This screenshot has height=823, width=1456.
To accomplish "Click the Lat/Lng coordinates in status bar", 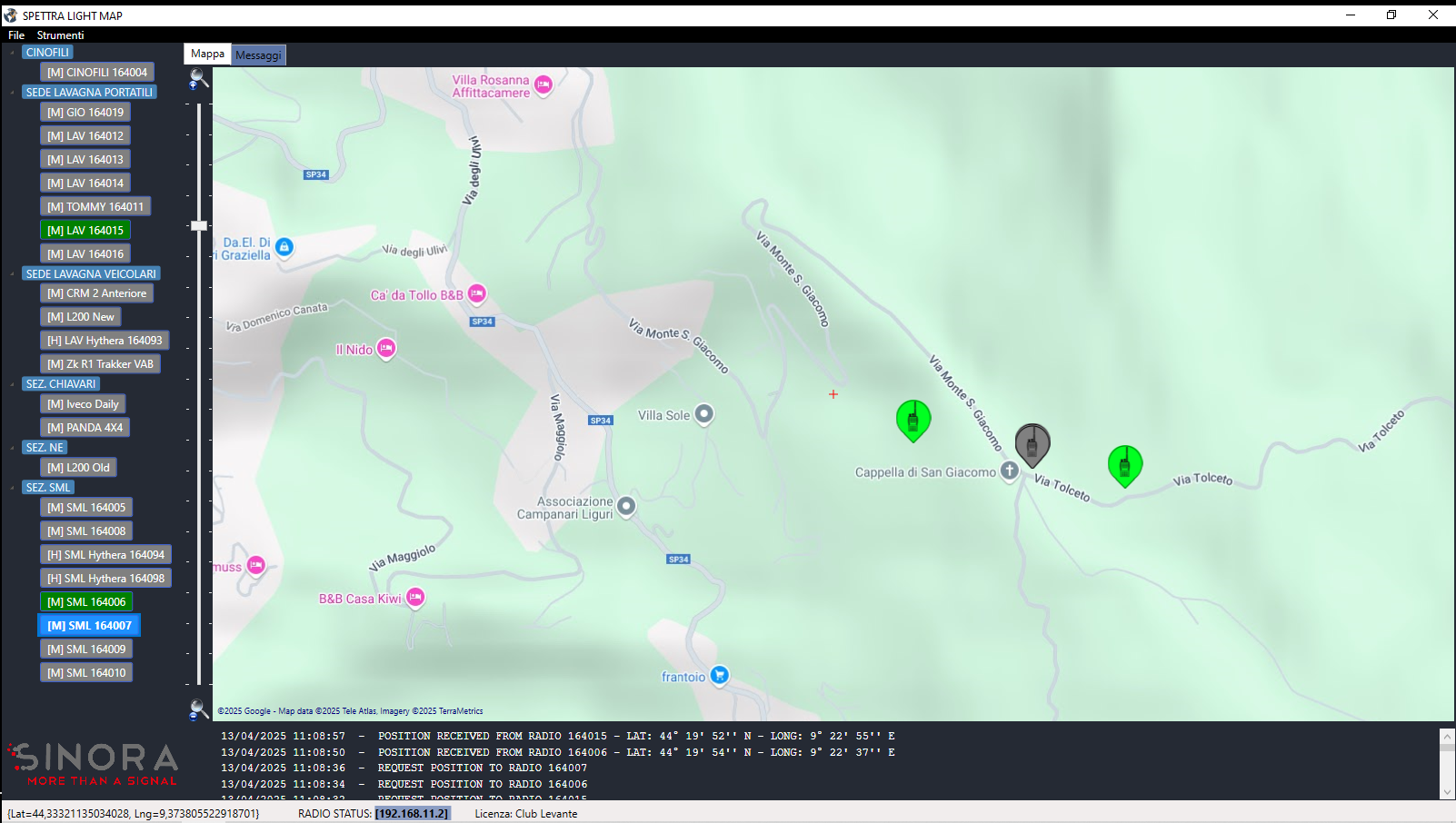I will coord(134,814).
